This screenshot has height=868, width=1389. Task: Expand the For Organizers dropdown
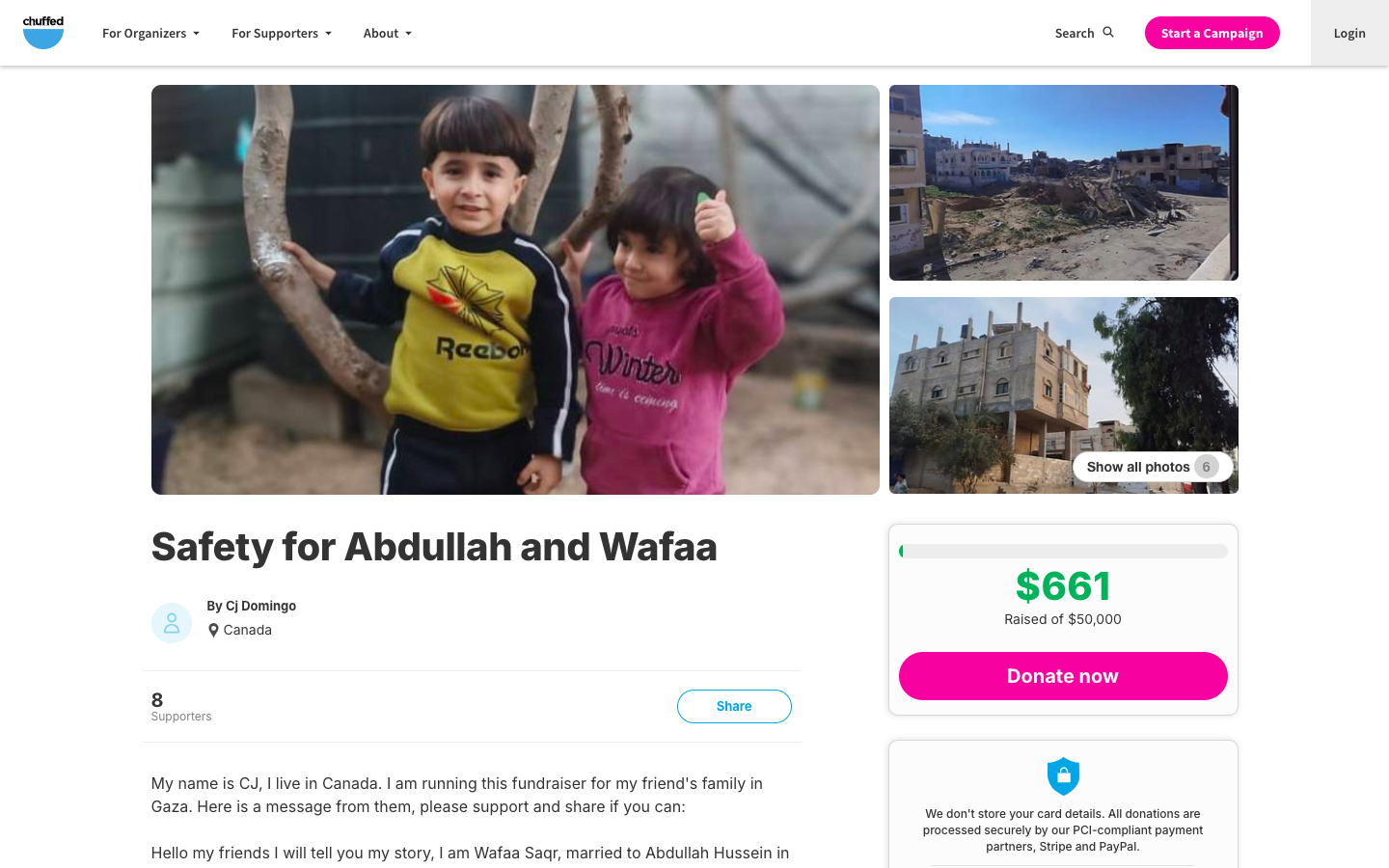click(x=150, y=33)
